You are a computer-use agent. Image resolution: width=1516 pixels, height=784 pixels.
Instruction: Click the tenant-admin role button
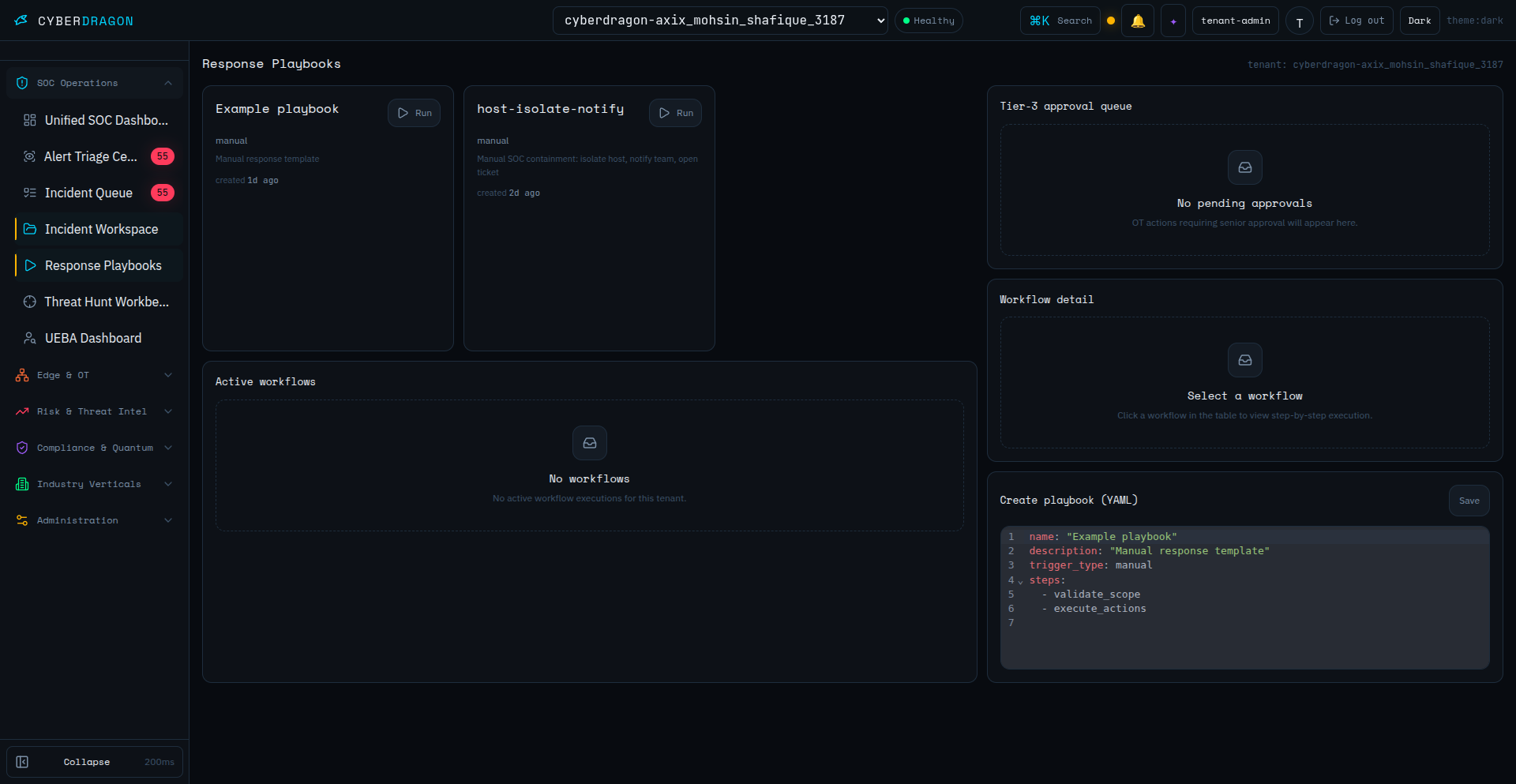[x=1236, y=21]
